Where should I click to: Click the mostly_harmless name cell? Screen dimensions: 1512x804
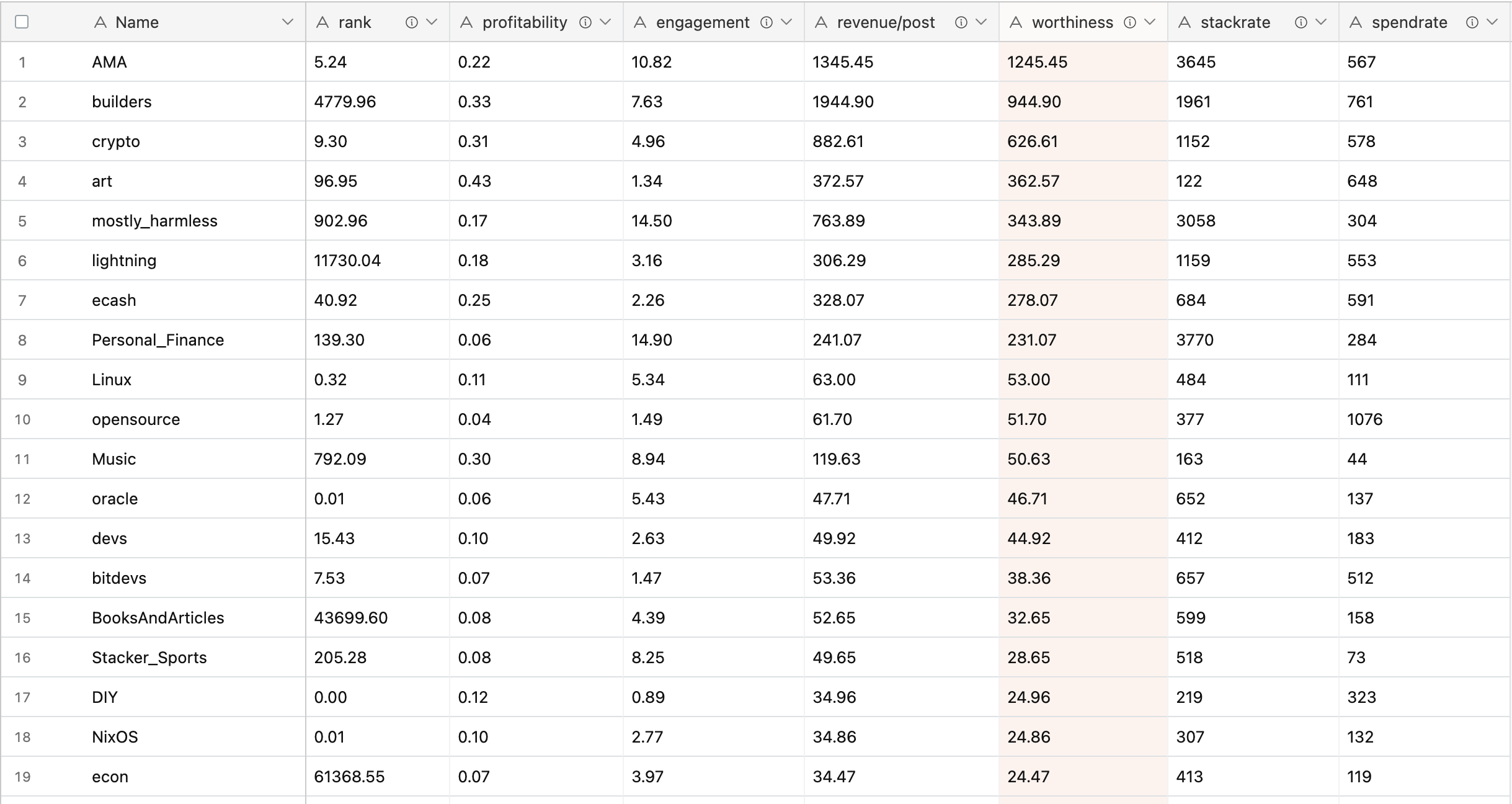point(154,221)
